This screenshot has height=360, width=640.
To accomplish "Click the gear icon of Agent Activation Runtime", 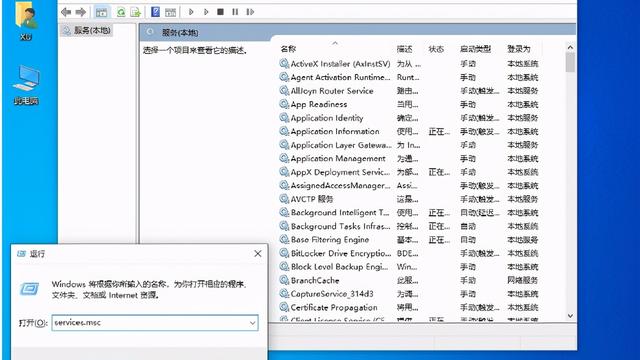I will [x=284, y=77].
